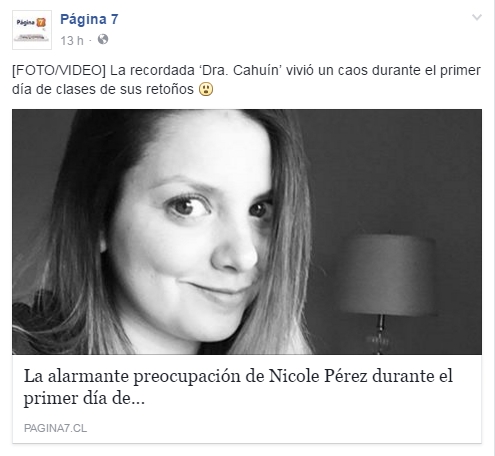Click the 13 h post timestamp

pos(72,41)
